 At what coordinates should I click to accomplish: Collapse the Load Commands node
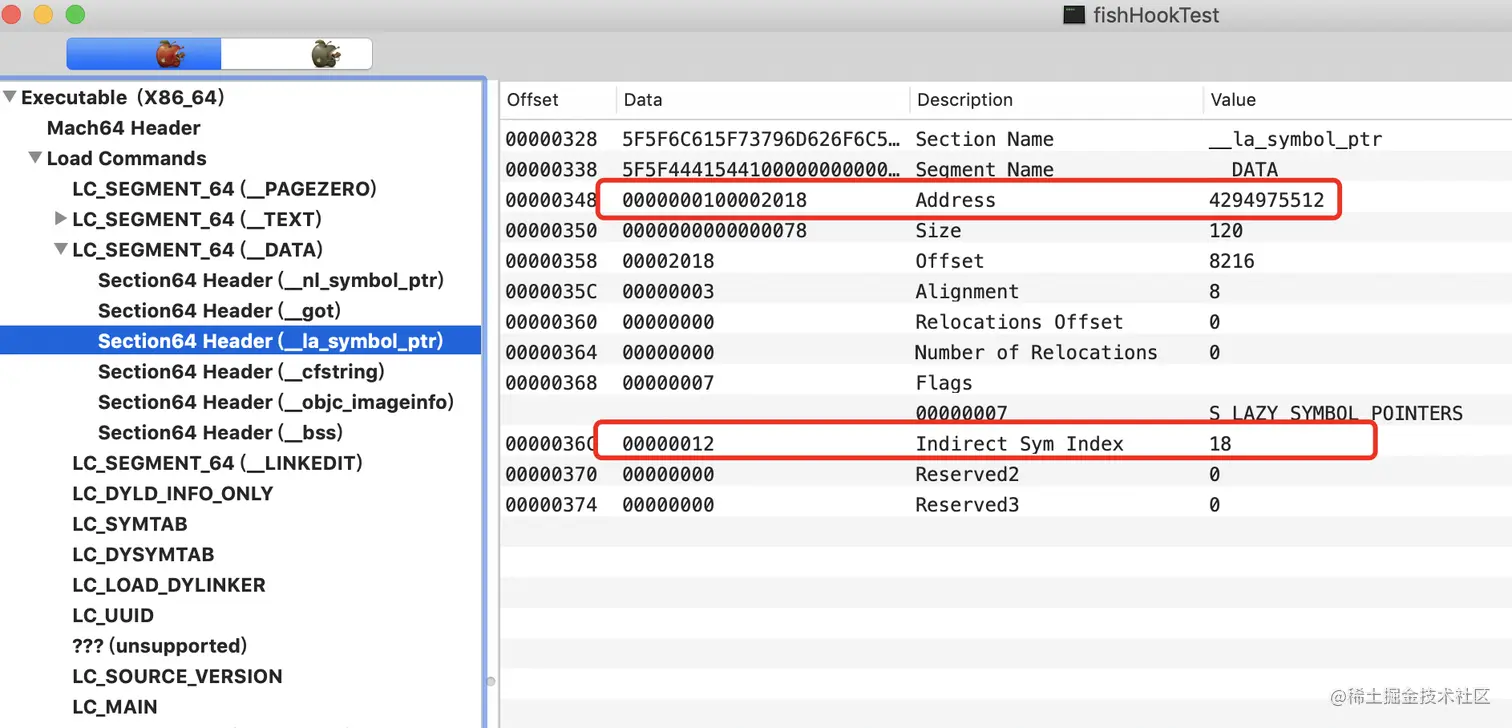[x=35, y=158]
